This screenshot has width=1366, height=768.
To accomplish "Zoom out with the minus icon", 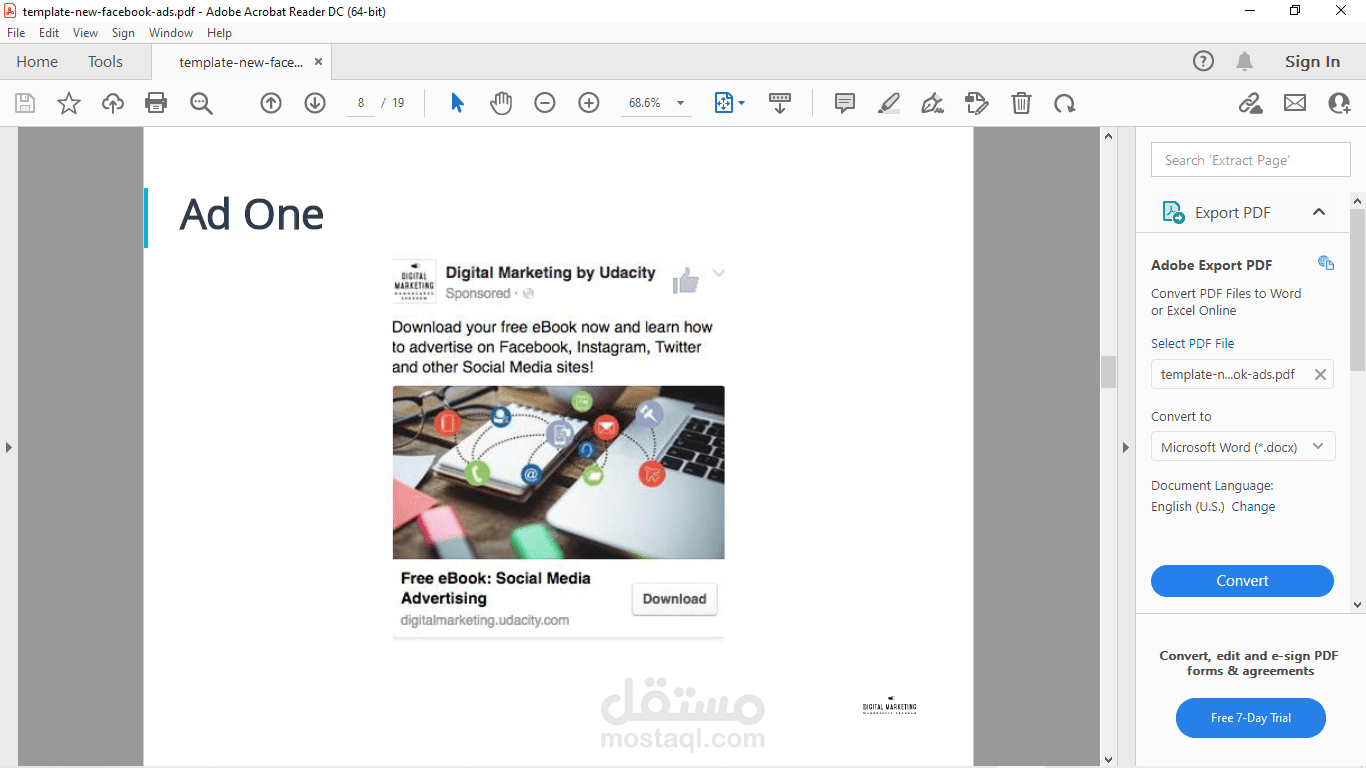I will 545,103.
